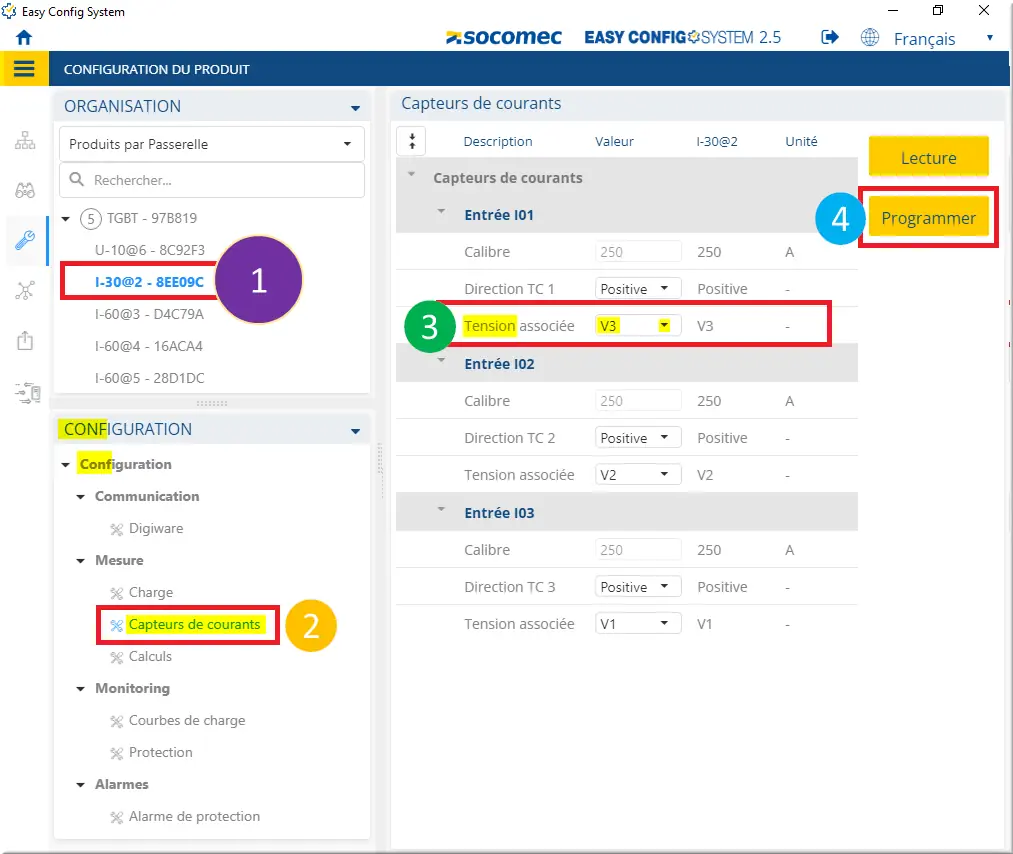Open the network topology sidebar icon
The height and width of the screenshot is (854, 1013).
[25, 140]
